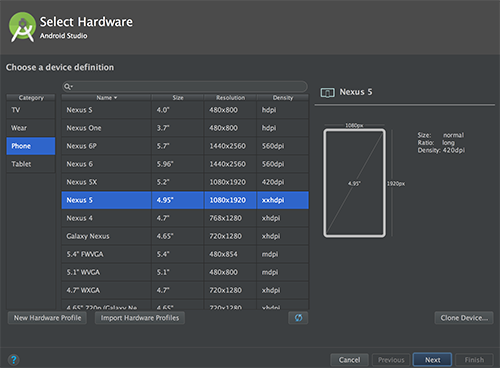This screenshot has height=368, width=500.
Task: Select the TV category
Action: [x=31, y=110]
